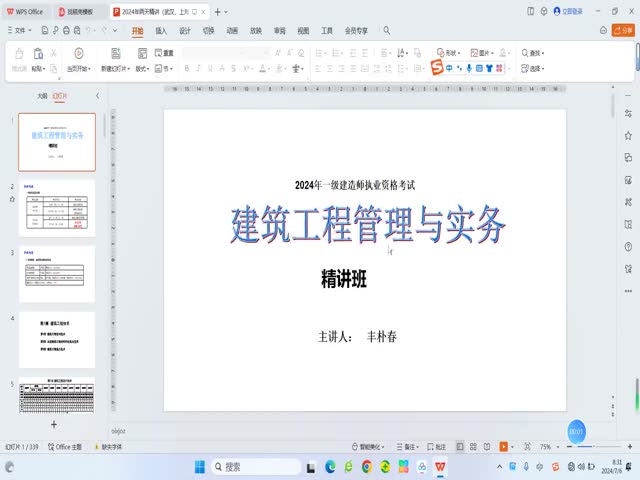Open Google Chrome from taskbar
Viewport: 640px width, 480px height.
[x=367, y=467]
